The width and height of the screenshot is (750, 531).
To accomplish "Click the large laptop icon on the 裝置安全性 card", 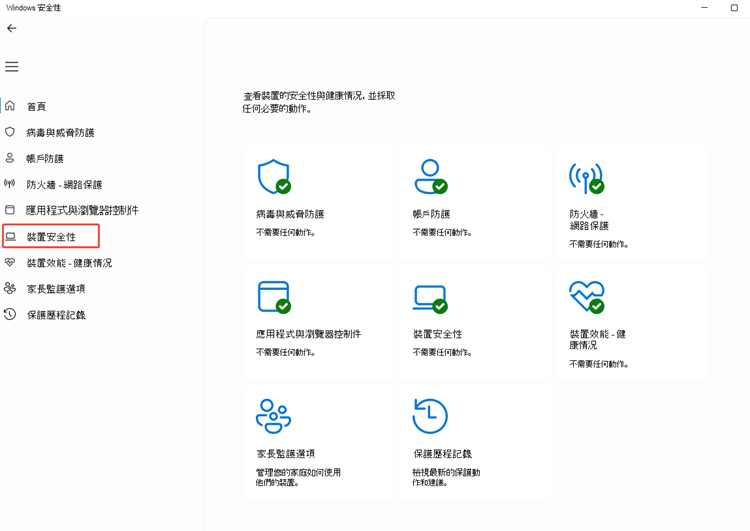I will [x=430, y=299].
